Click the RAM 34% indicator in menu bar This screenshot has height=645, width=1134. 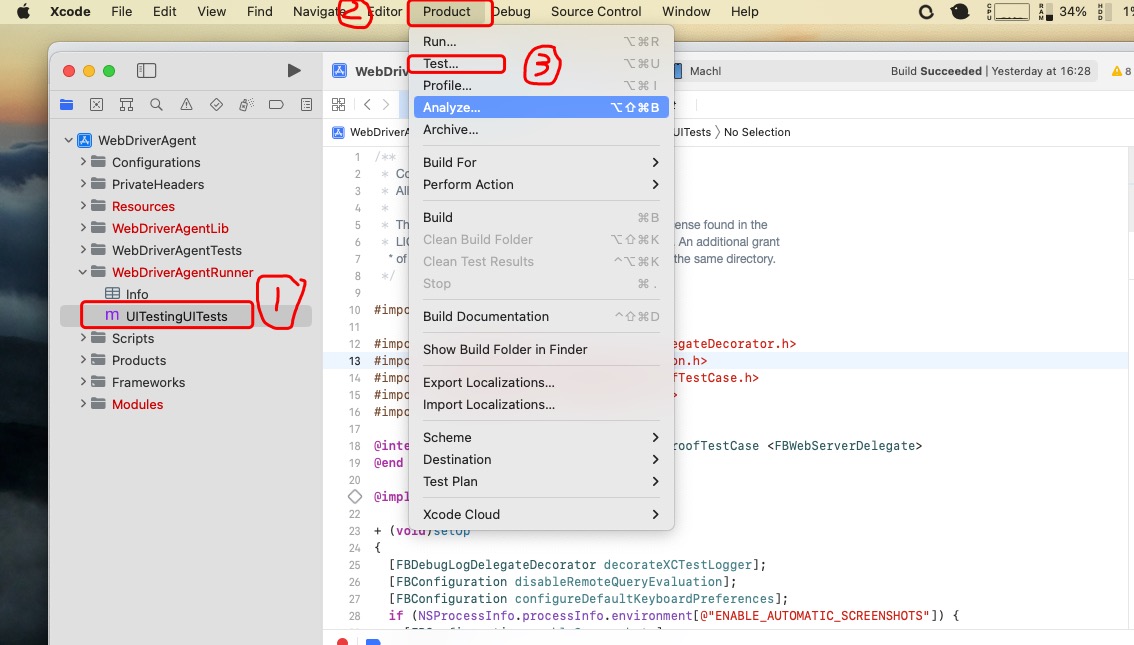pyautogui.click(x=1063, y=12)
